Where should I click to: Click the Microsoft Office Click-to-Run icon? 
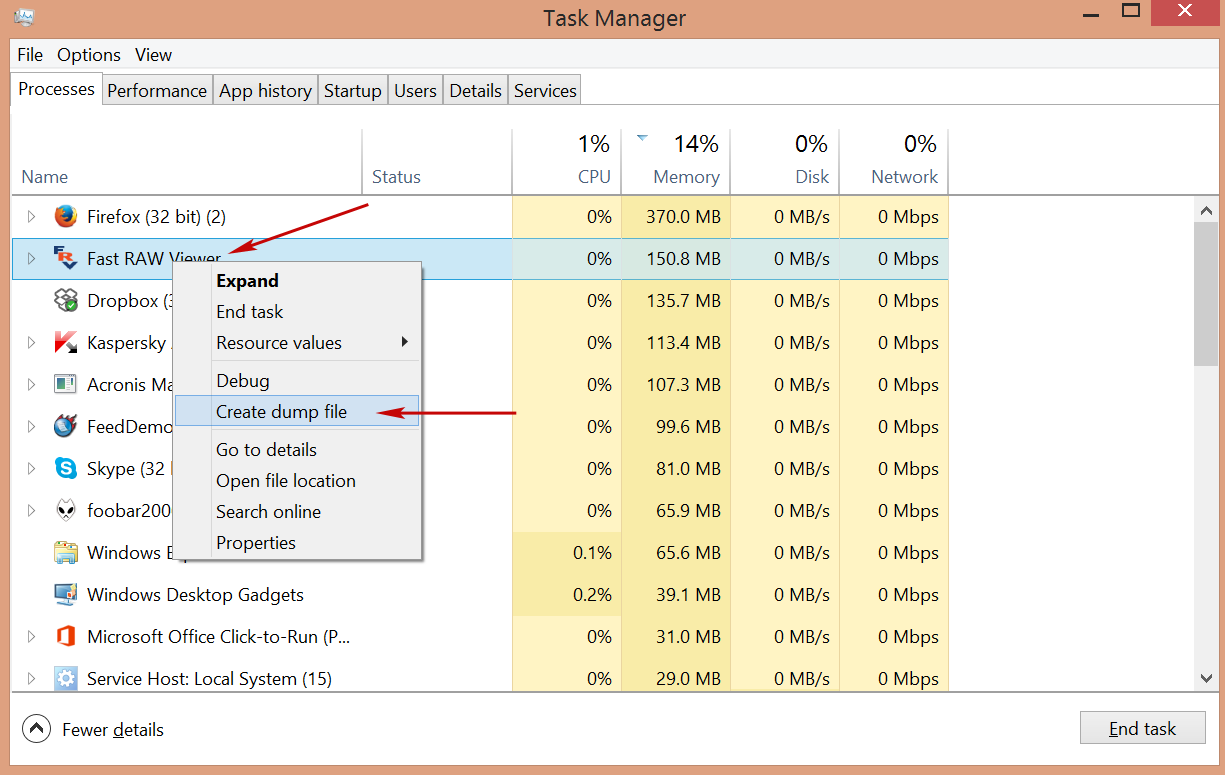66,637
